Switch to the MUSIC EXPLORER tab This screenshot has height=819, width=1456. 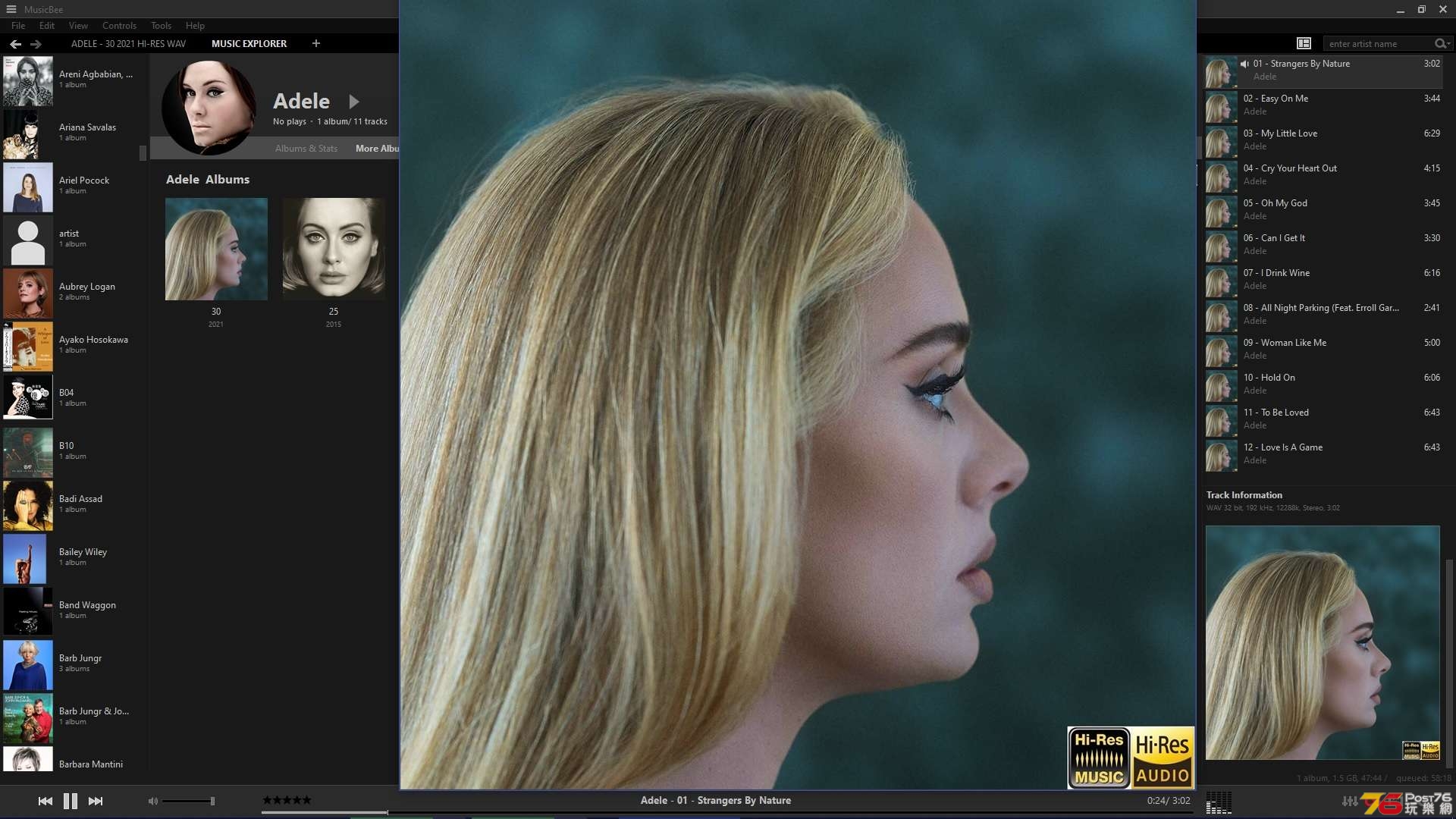click(249, 44)
